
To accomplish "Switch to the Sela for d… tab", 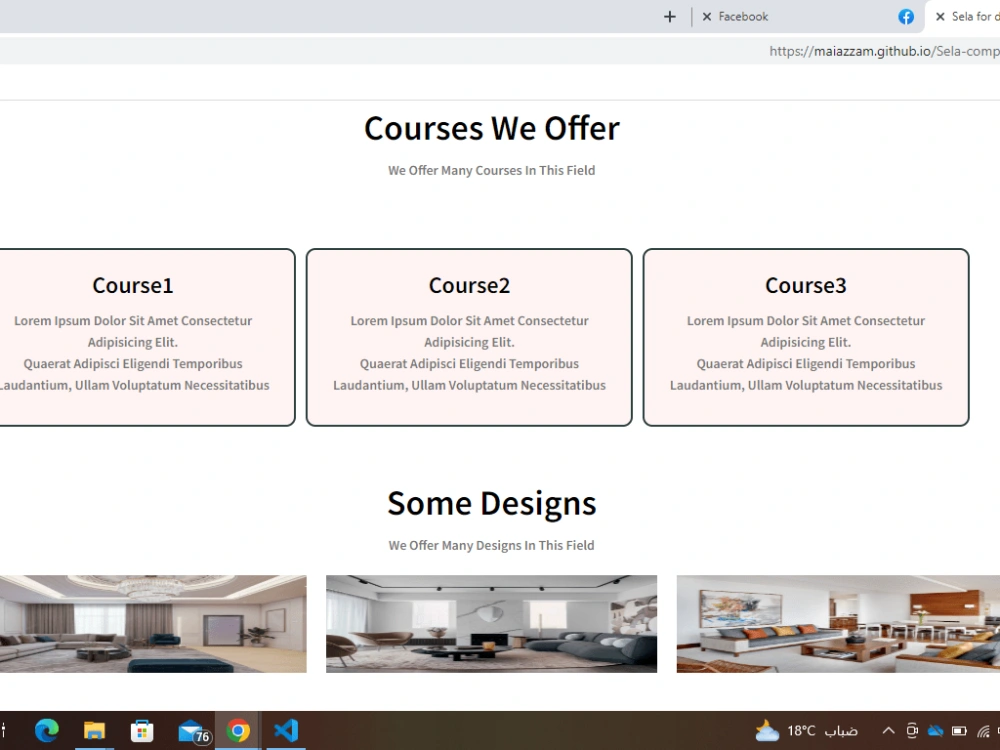I will click(x=962, y=17).
